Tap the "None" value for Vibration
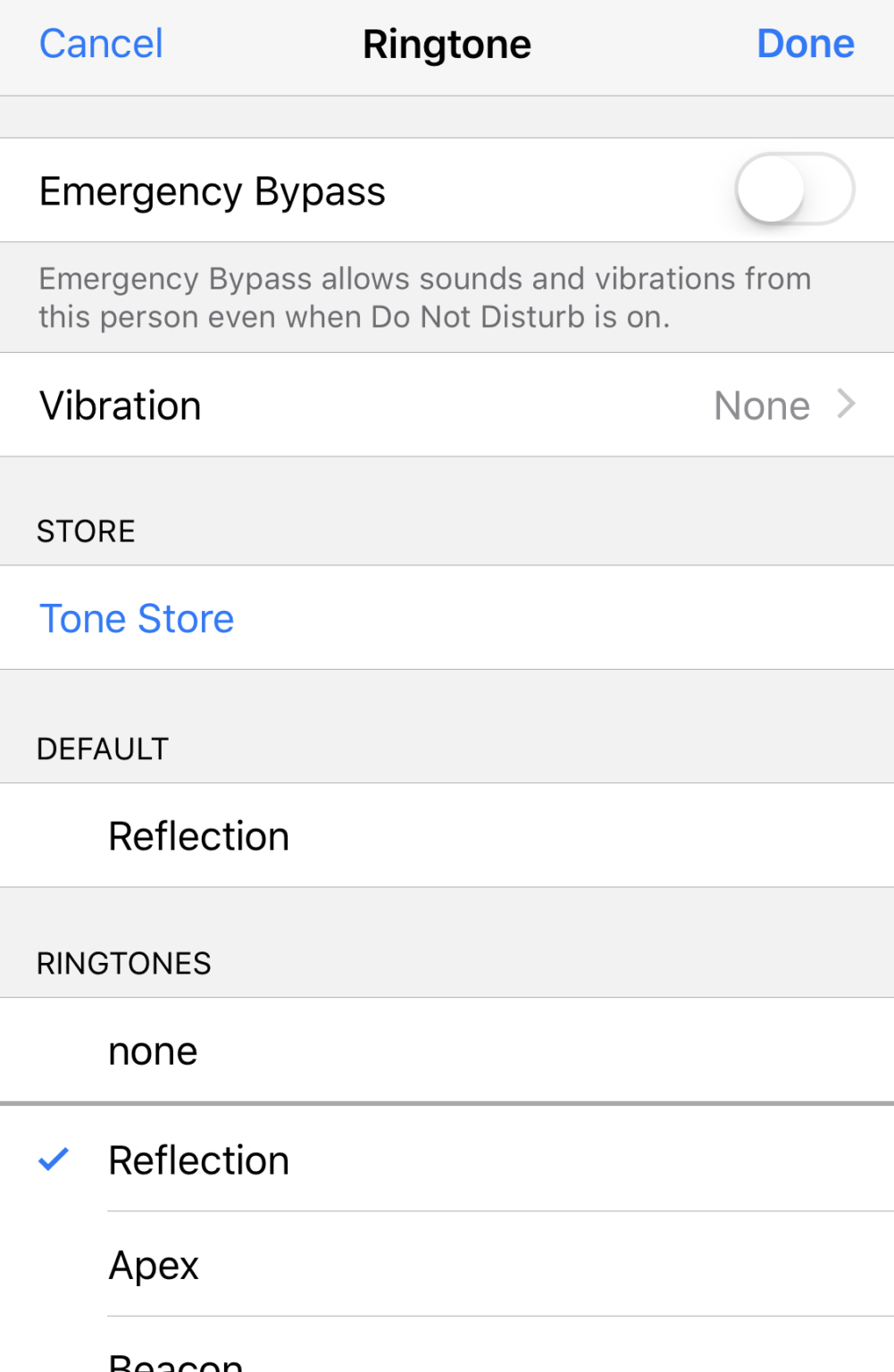This screenshot has width=894, height=1372. (761, 405)
